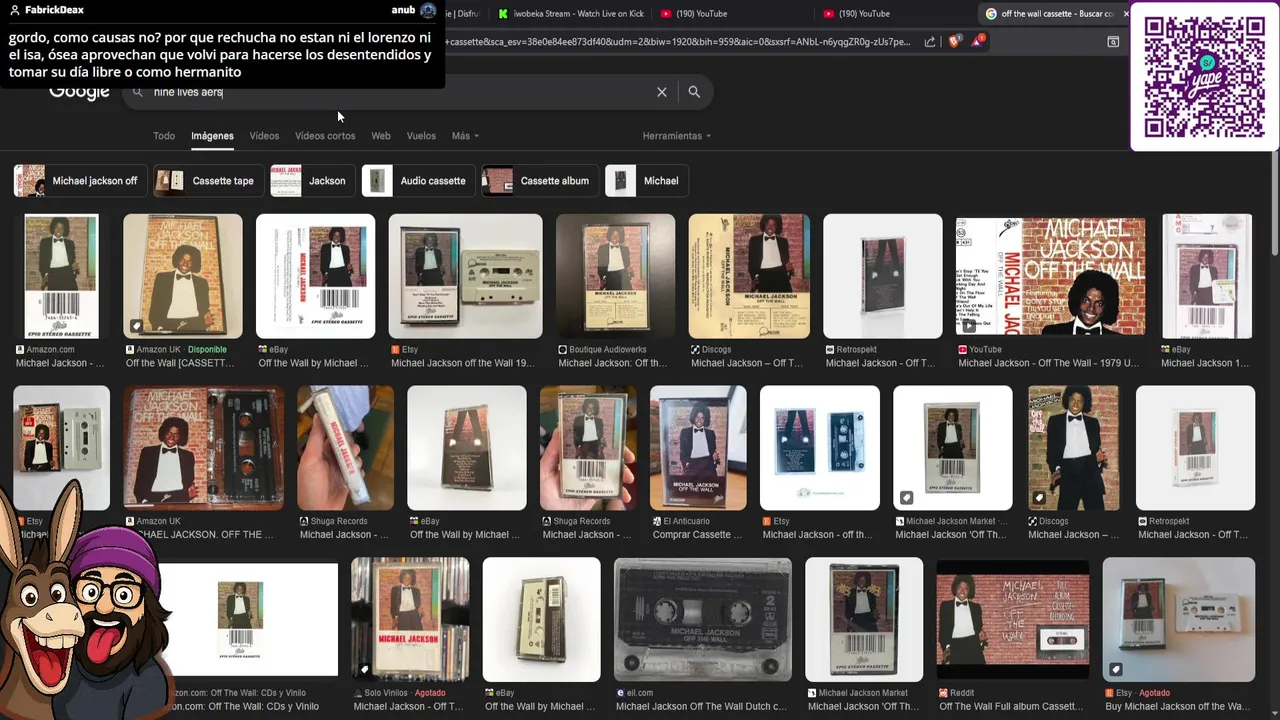Click 'Buy Michael Jackson off the Wa...' Etsy link
Image resolution: width=1280 pixels, height=720 pixels.
[1179, 707]
